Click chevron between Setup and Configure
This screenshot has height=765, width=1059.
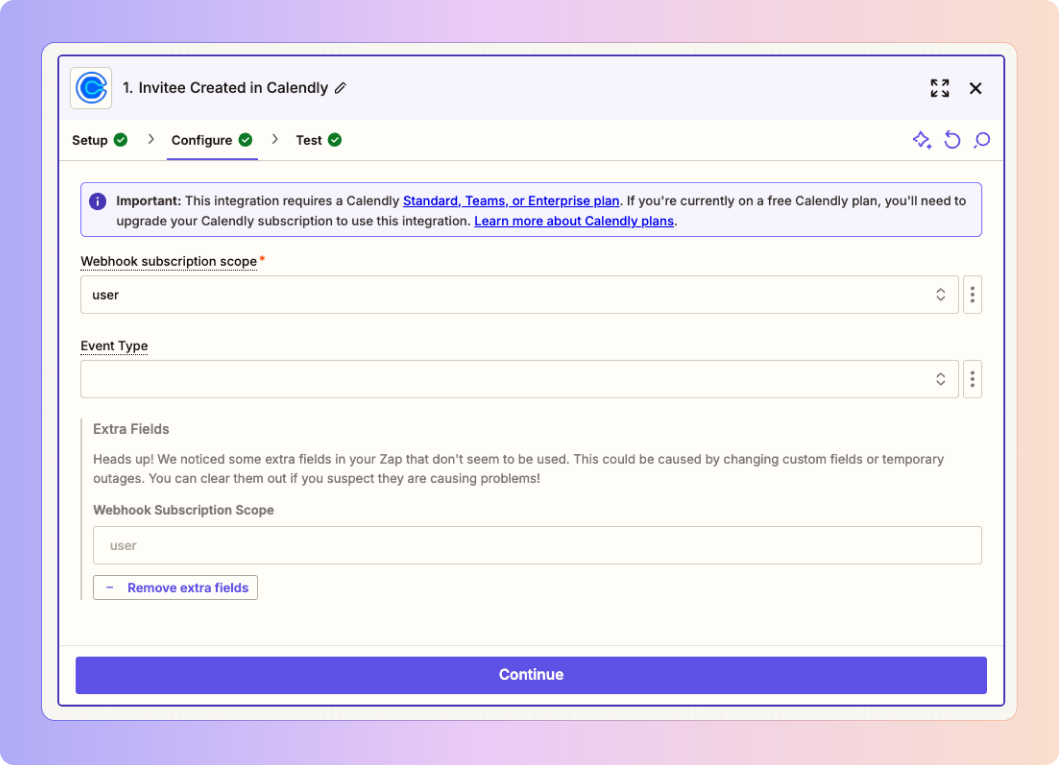[x=151, y=139]
